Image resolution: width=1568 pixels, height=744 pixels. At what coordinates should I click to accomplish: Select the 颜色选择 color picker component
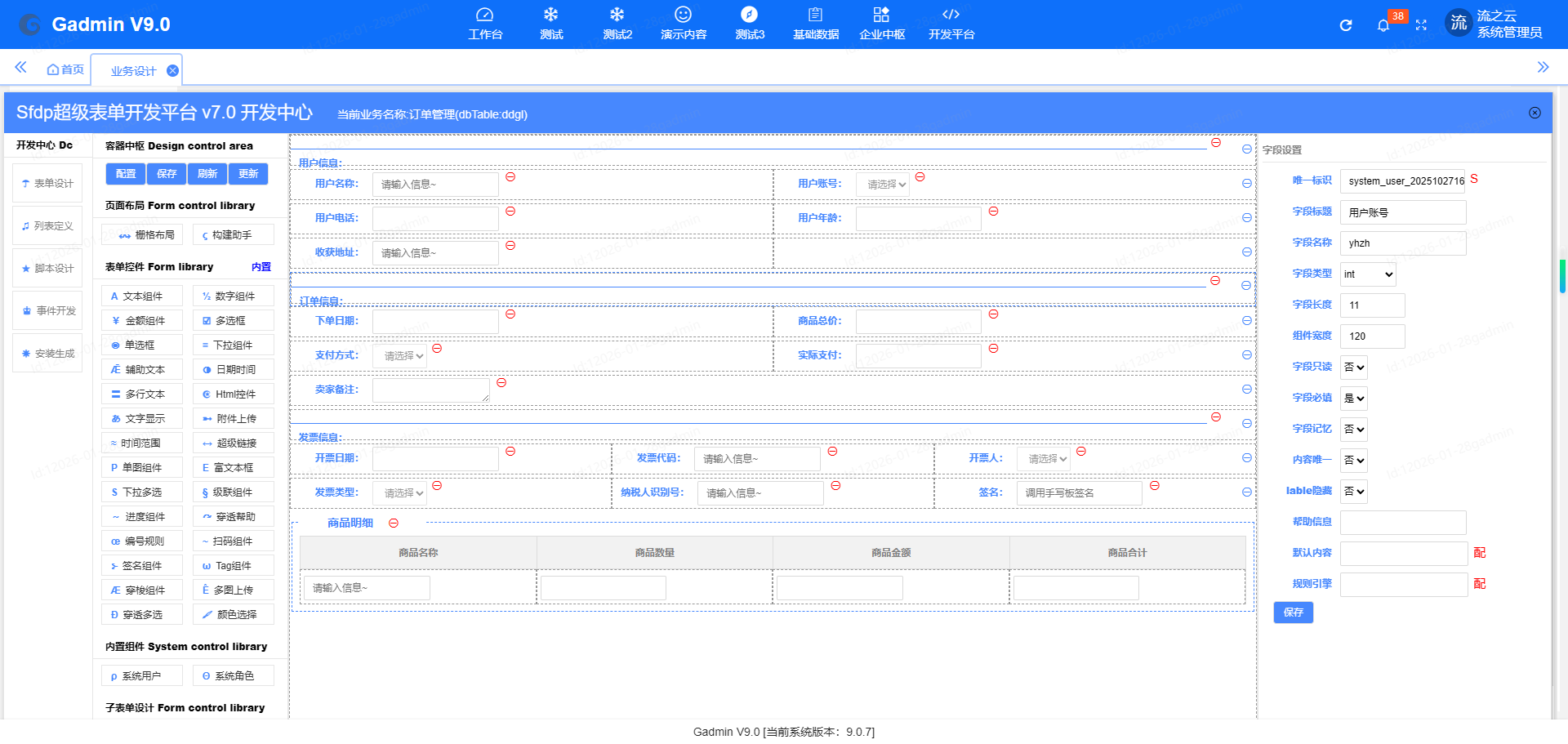(x=234, y=615)
